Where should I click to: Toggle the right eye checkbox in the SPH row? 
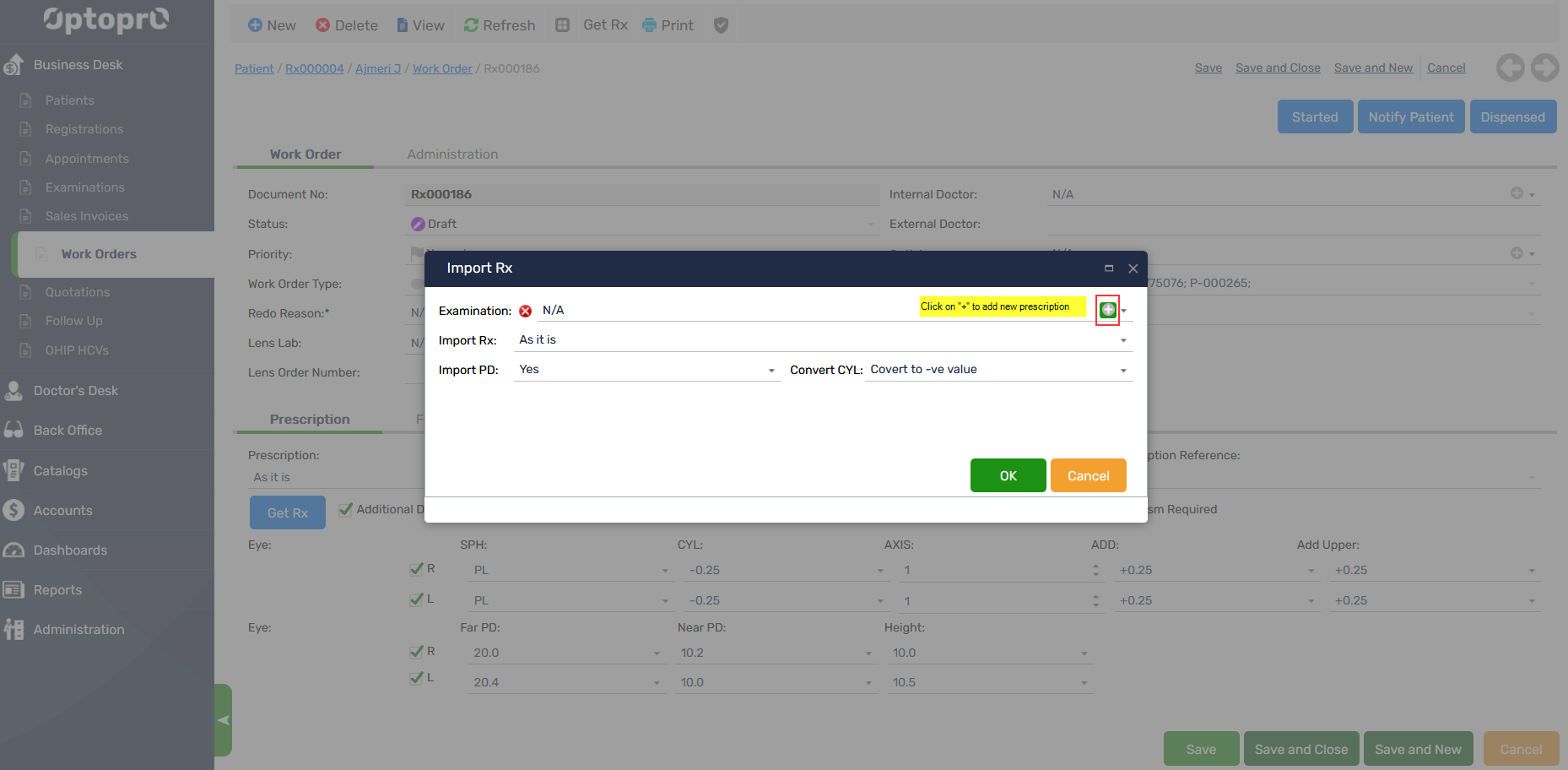416,569
